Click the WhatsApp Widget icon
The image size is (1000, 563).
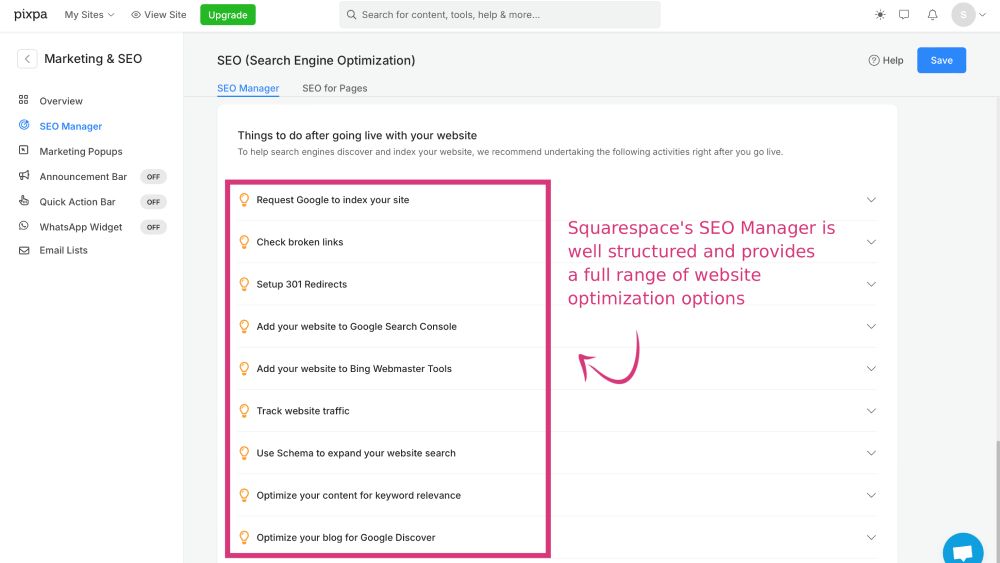click(x=24, y=226)
